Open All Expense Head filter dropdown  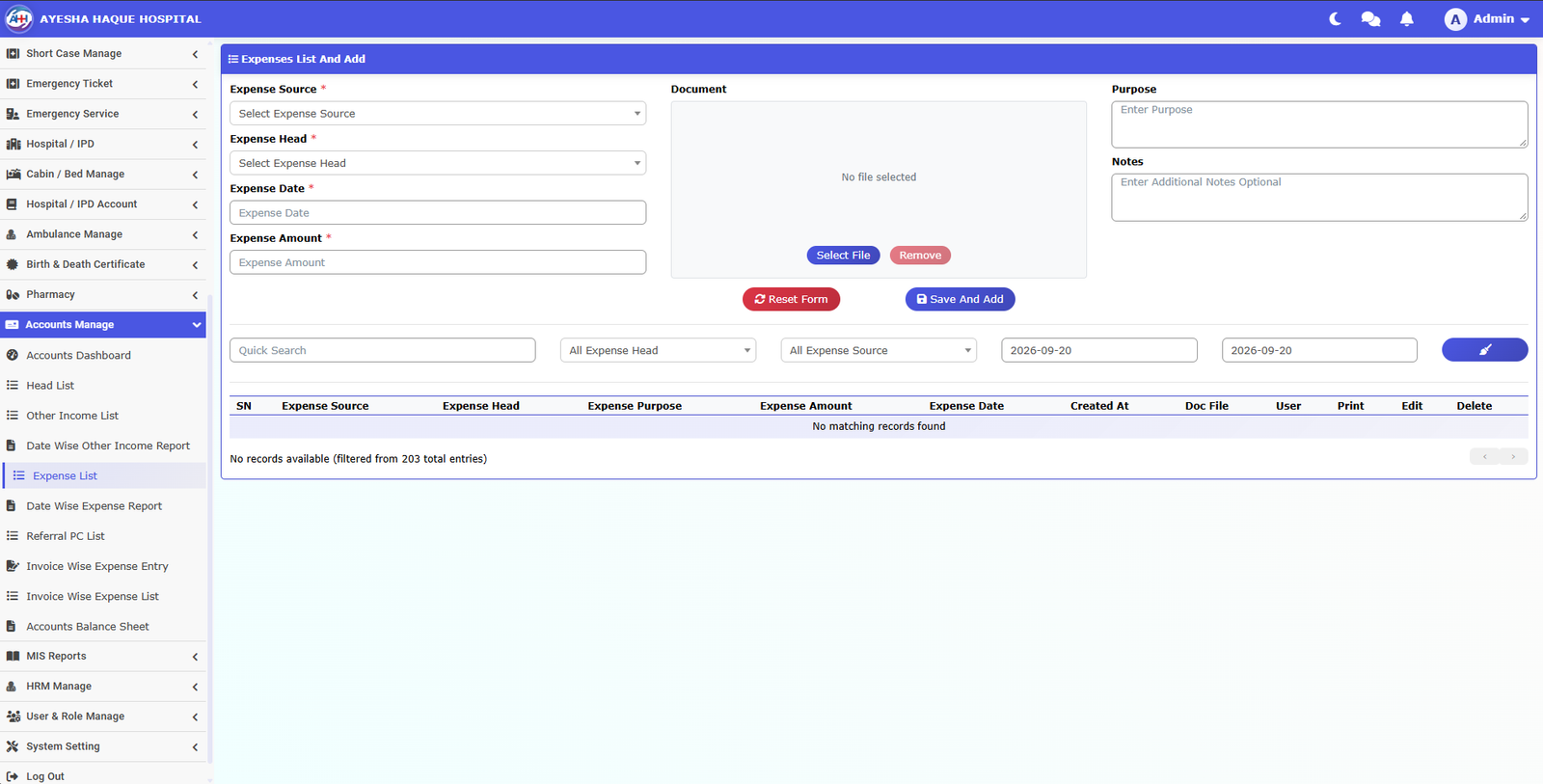[x=658, y=350]
